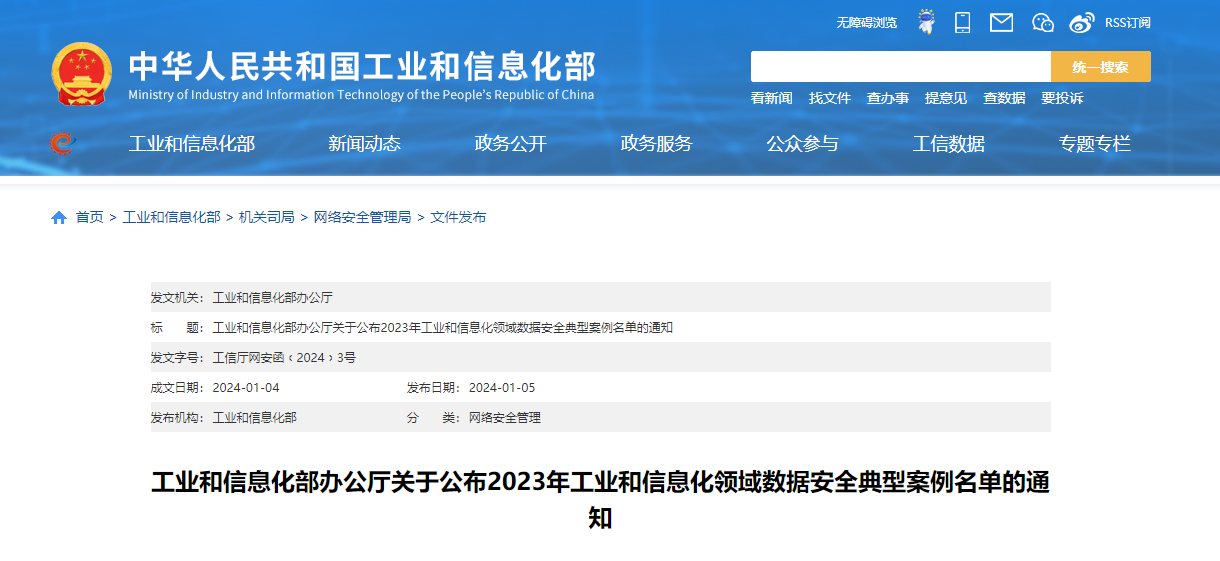Open the mobile phone version icon
This screenshot has width=1220, height=561.
coord(962,22)
